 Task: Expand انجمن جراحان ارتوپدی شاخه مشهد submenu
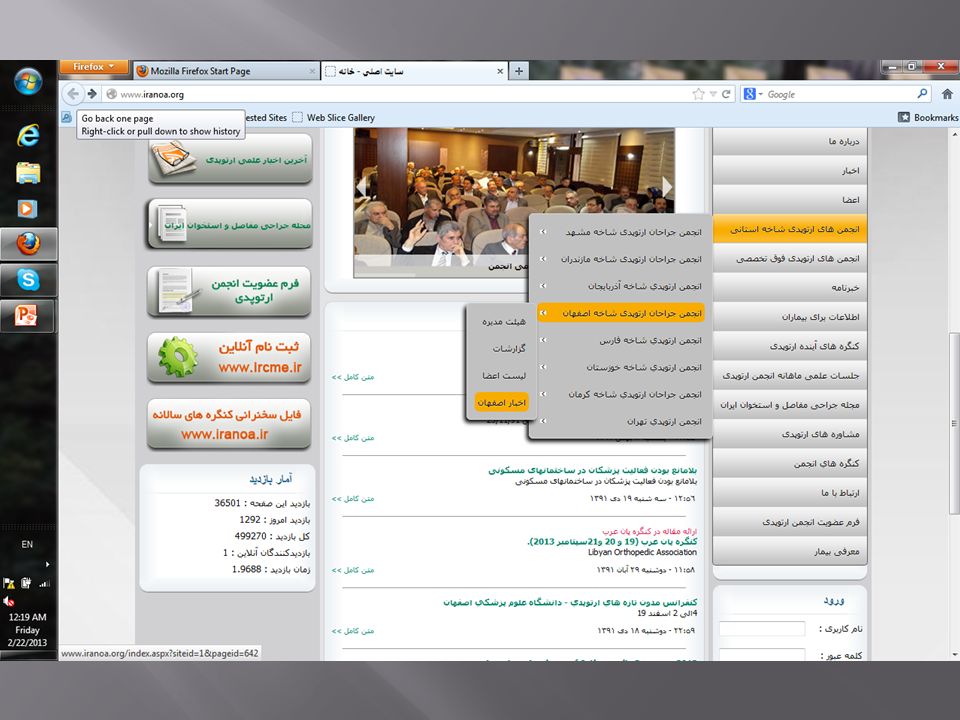coord(543,231)
